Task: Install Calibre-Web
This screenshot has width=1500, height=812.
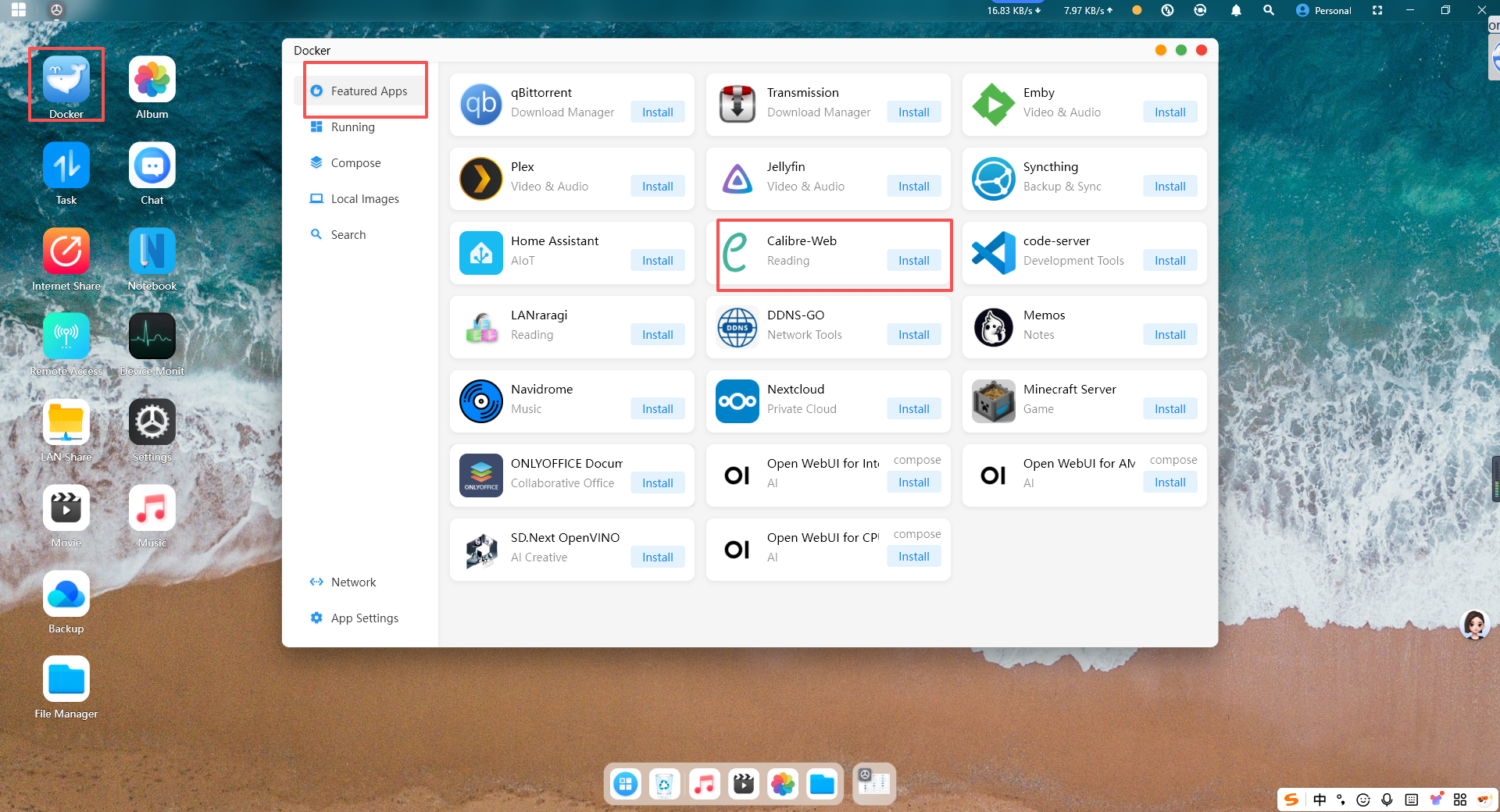Action: click(914, 261)
